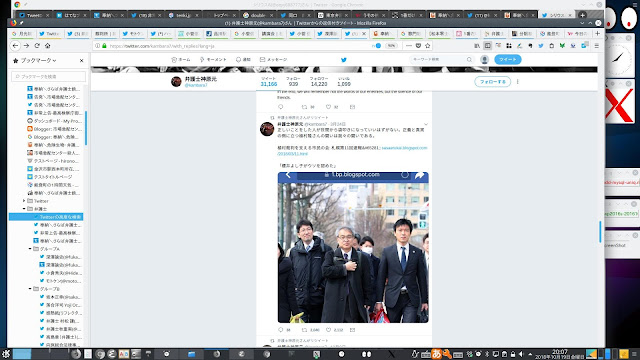Click the Twitter bird logo in header
This screenshot has height=360, width=640.
click(344, 60)
